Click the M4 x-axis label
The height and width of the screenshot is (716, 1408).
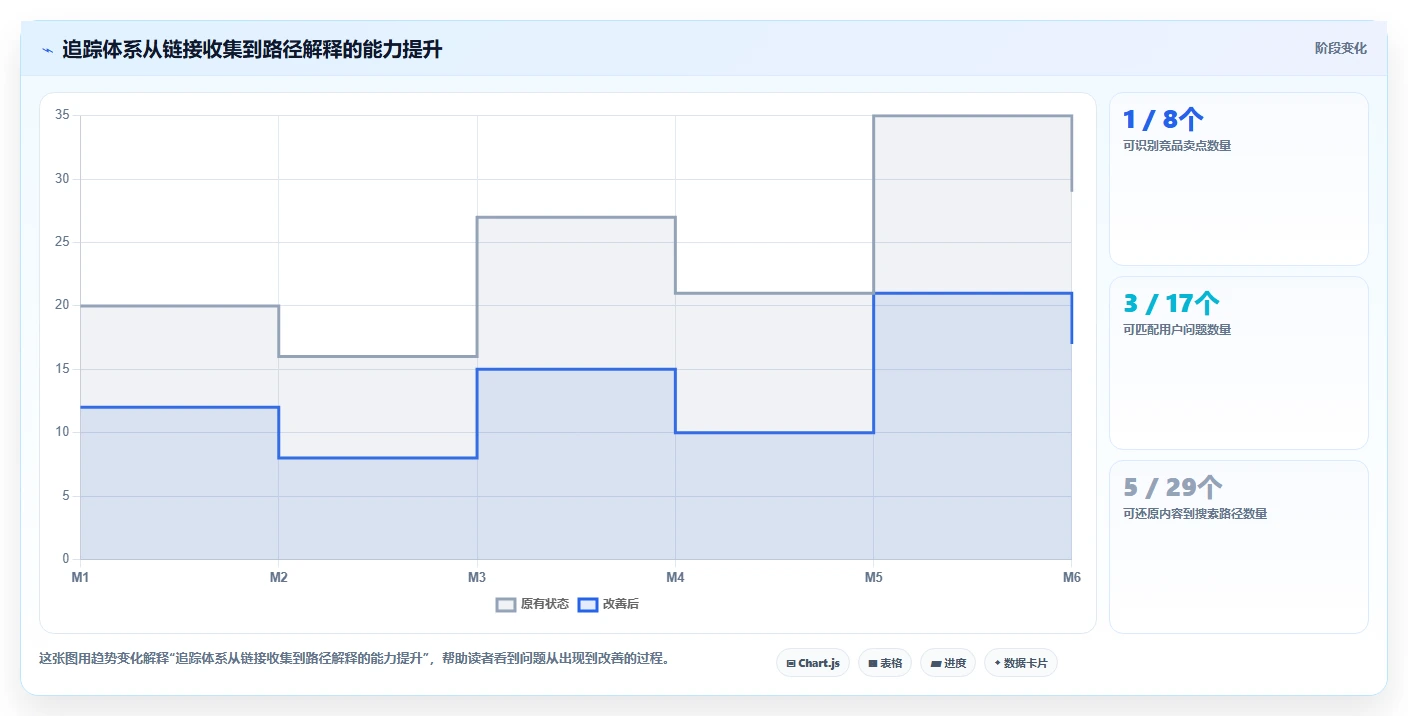[675, 578]
